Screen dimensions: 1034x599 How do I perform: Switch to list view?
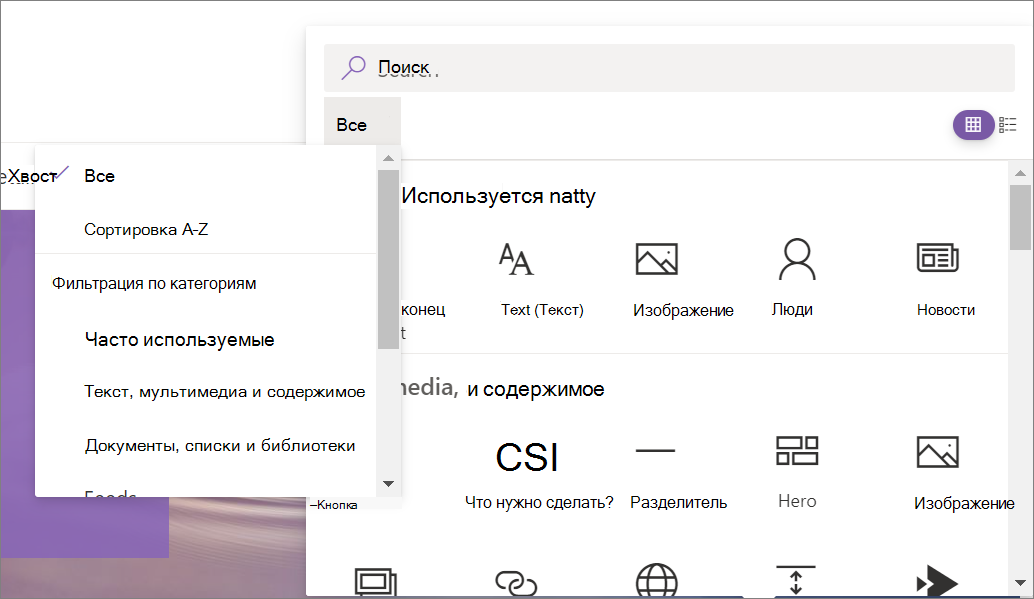coord(1008,125)
